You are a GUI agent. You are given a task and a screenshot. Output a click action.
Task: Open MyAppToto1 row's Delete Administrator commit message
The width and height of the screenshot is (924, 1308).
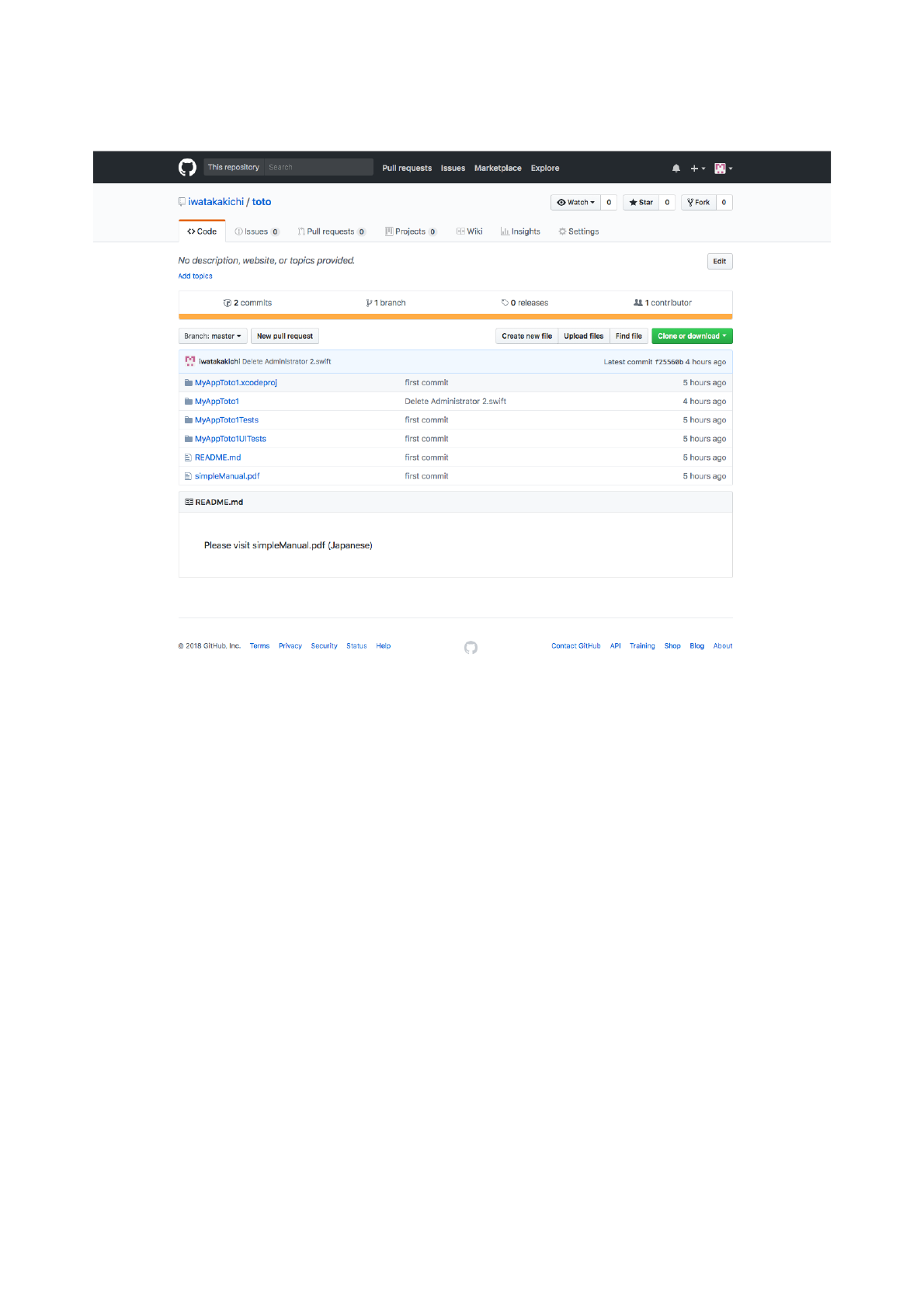pos(455,402)
